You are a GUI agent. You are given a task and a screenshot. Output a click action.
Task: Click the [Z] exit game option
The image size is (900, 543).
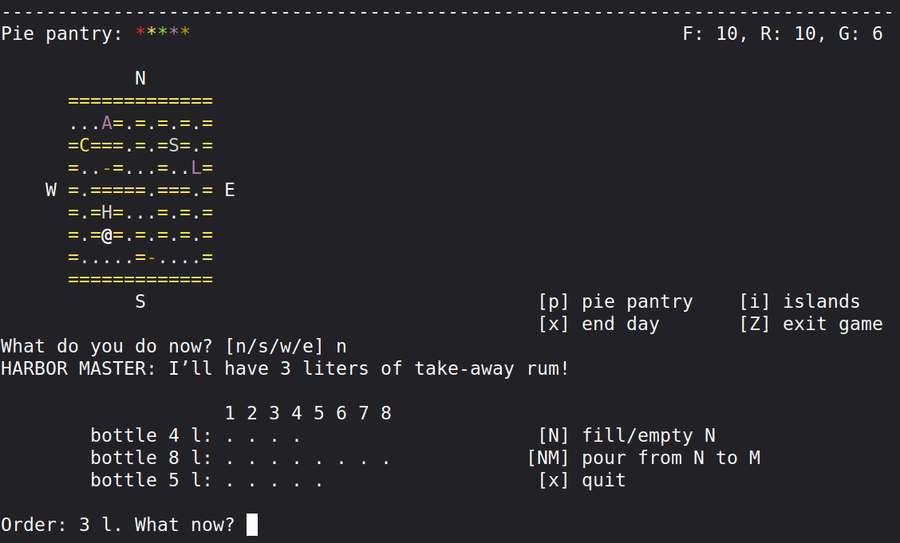810,324
